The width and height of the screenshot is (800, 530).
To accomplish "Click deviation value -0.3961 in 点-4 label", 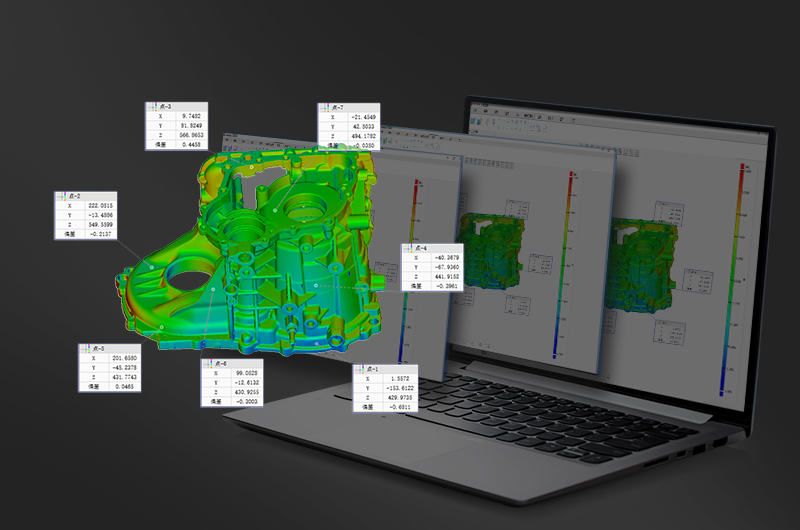I will click(x=445, y=286).
